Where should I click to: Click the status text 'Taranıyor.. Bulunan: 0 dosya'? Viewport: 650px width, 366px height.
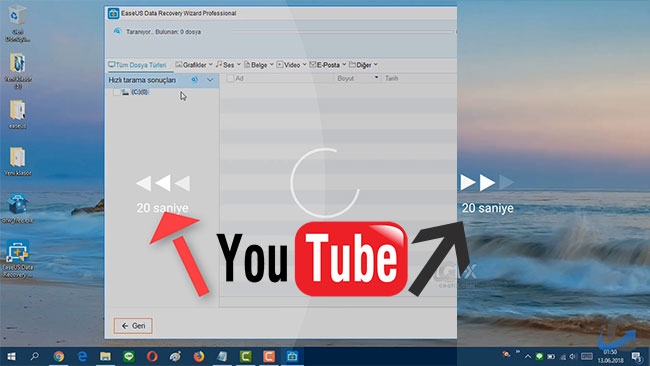coord(163,32)
